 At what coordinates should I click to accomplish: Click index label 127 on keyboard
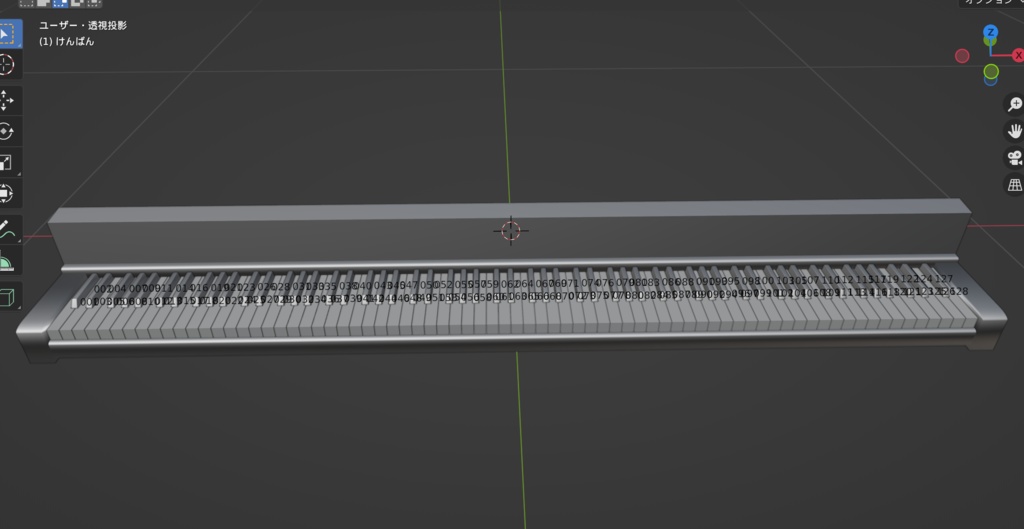pyautogui.click(x=944, y=279)
